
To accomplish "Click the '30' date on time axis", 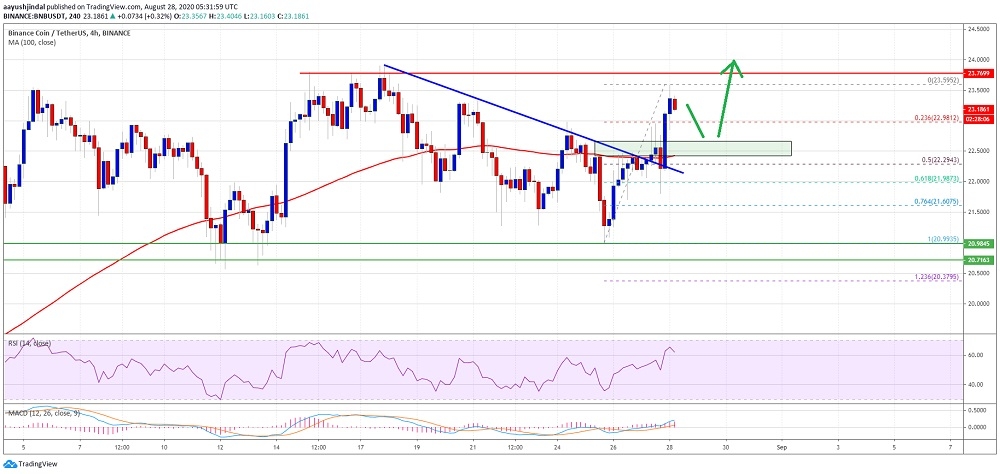I will pos(726,448).
